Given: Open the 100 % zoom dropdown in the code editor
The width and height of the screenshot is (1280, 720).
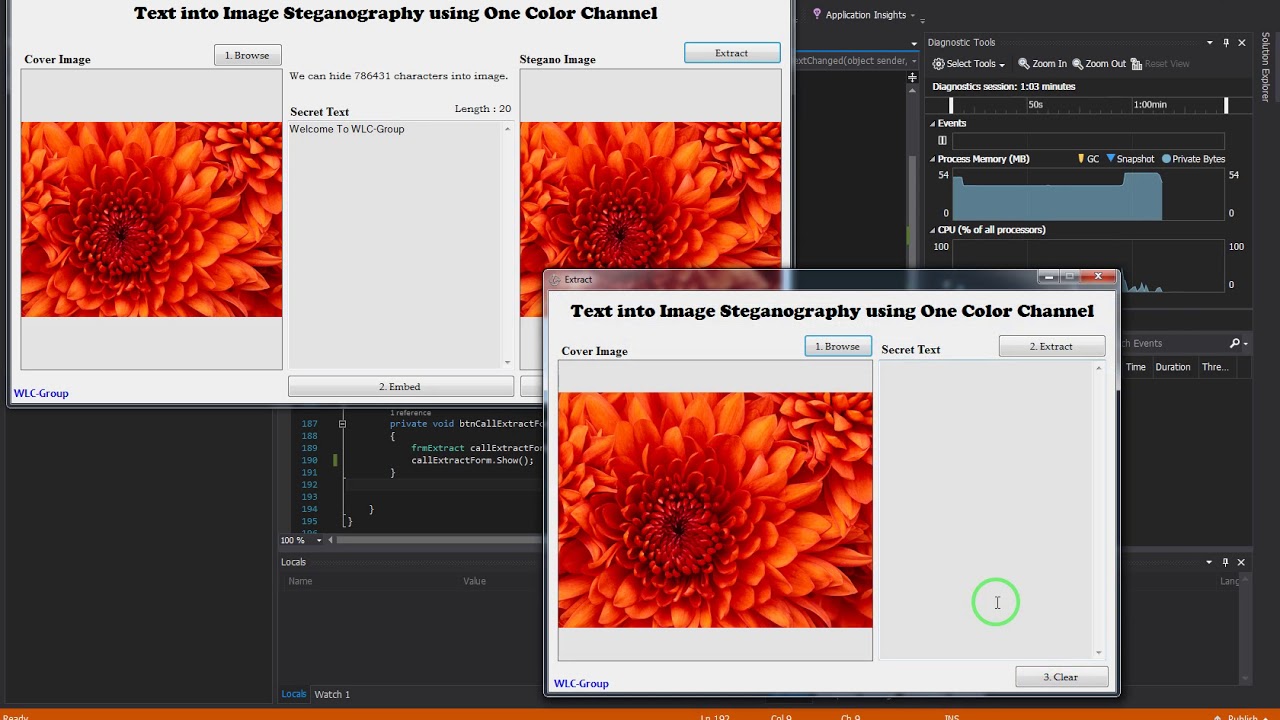Looking at the screenshot, I should (x=319, y=540).
